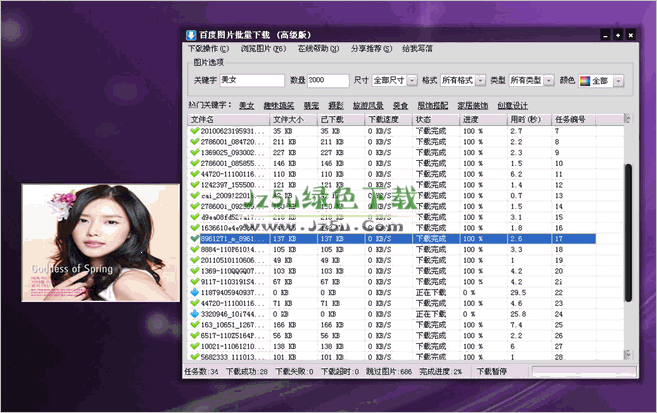Click the green check icon for 163_10651_1267
This screenshot has height=413, width=657.
tap(194, 325)
